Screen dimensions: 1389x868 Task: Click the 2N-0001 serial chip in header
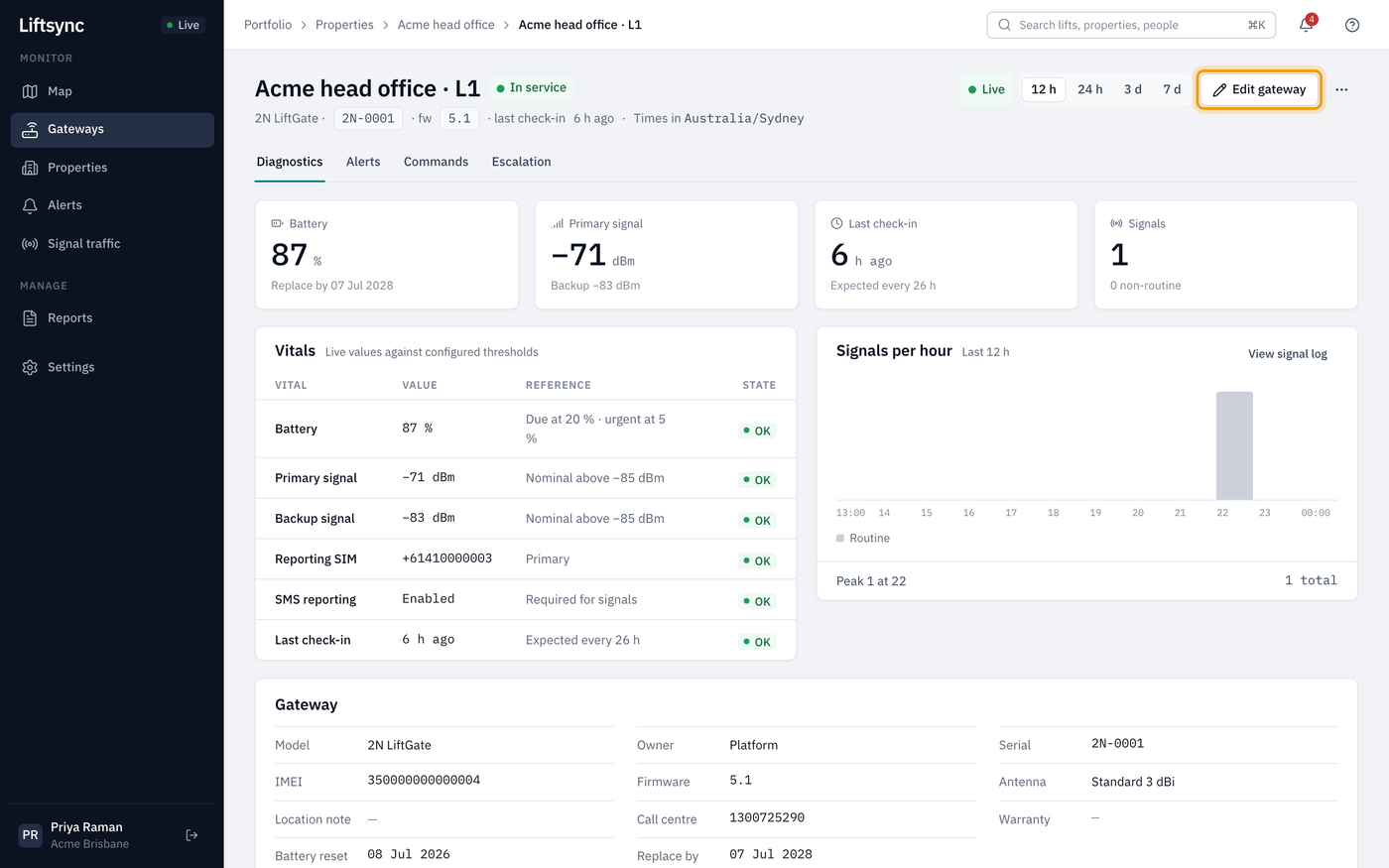[x=368, y=119]
